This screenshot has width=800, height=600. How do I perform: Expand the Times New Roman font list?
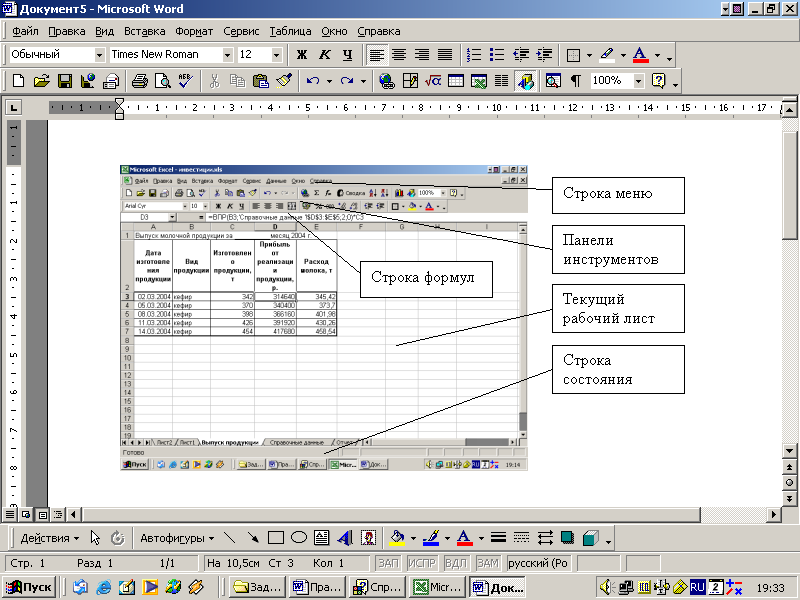(228, 55)
